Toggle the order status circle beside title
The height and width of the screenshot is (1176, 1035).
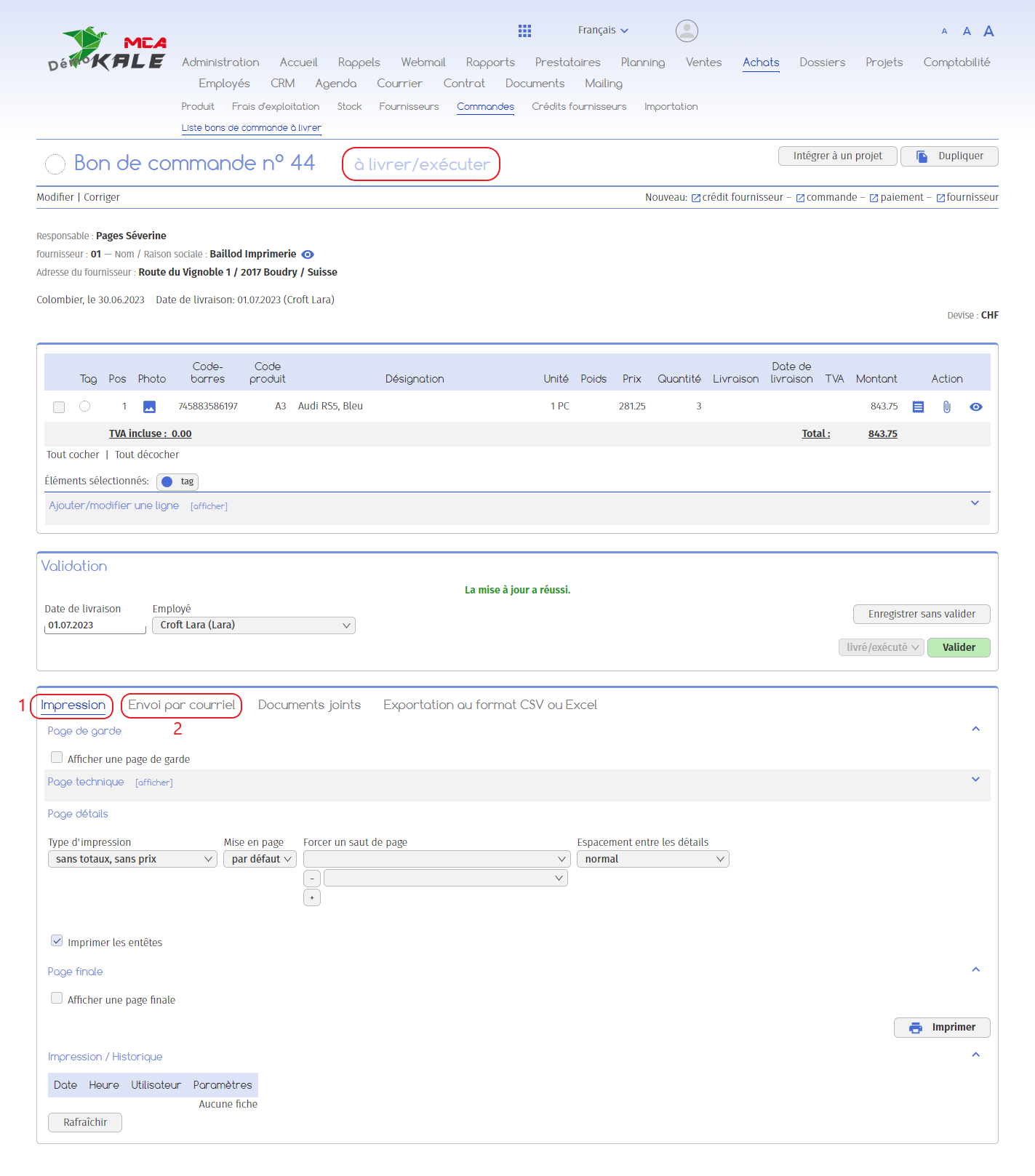pos(55,164)
